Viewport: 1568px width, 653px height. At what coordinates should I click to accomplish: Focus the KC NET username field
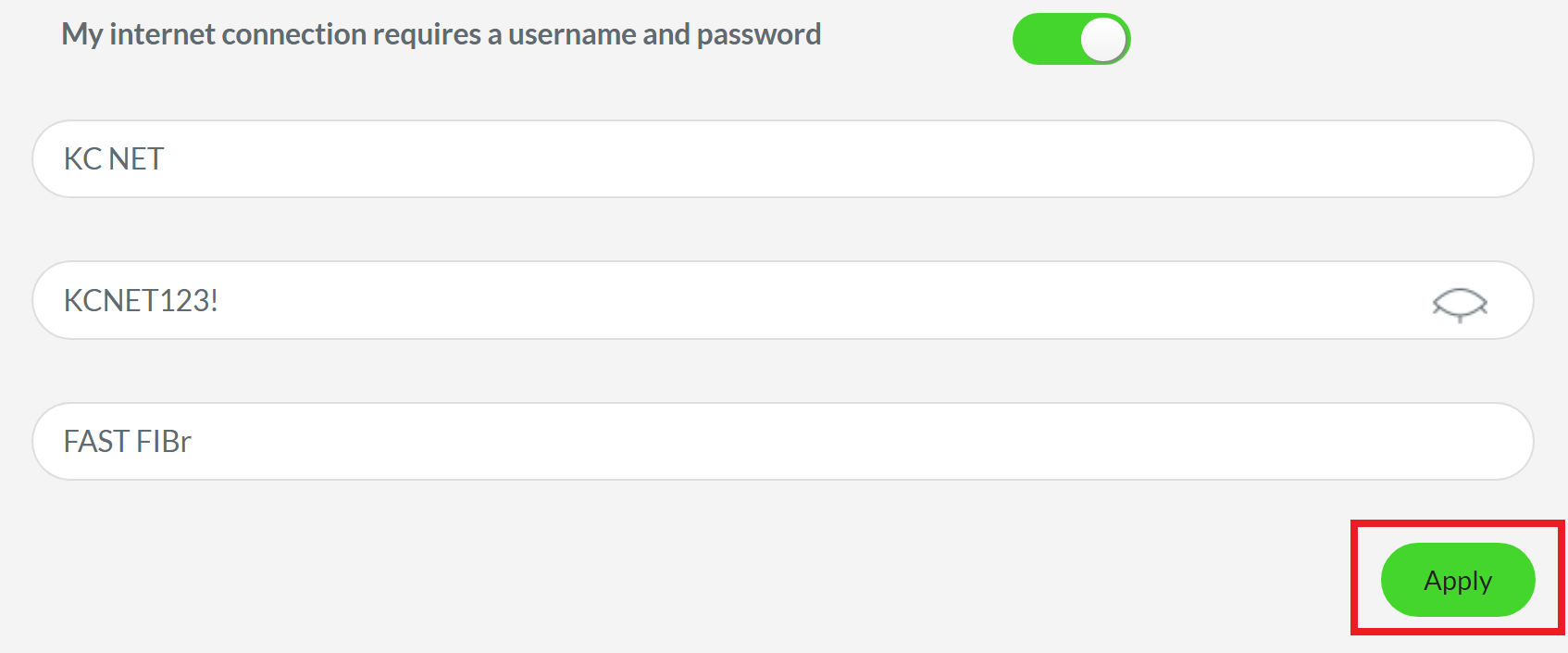782,158
